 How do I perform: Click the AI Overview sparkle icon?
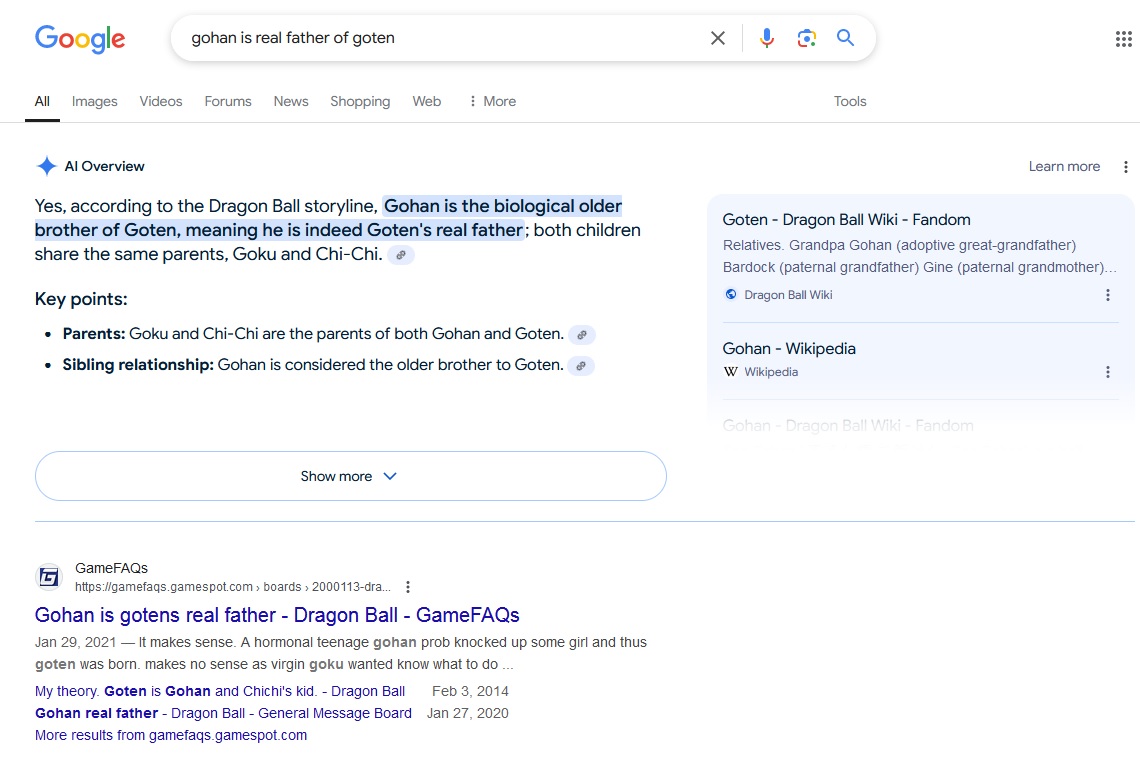tap(47, 166)
